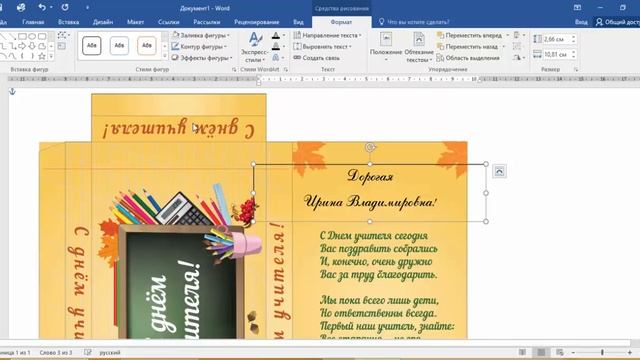This screenshot has width=640, height=360.
Task: Click the Layout Options button beside text box
Action: (499, 171)
